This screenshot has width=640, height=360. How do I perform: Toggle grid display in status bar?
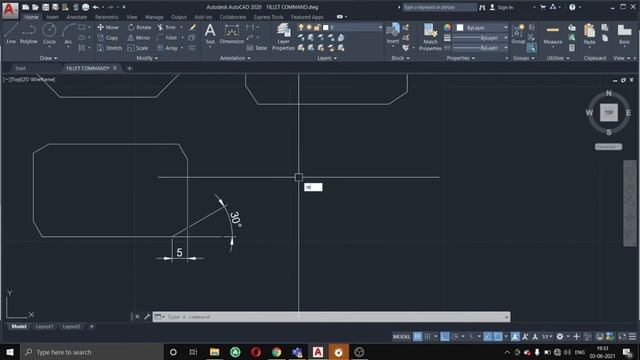(x=417, y=336)
